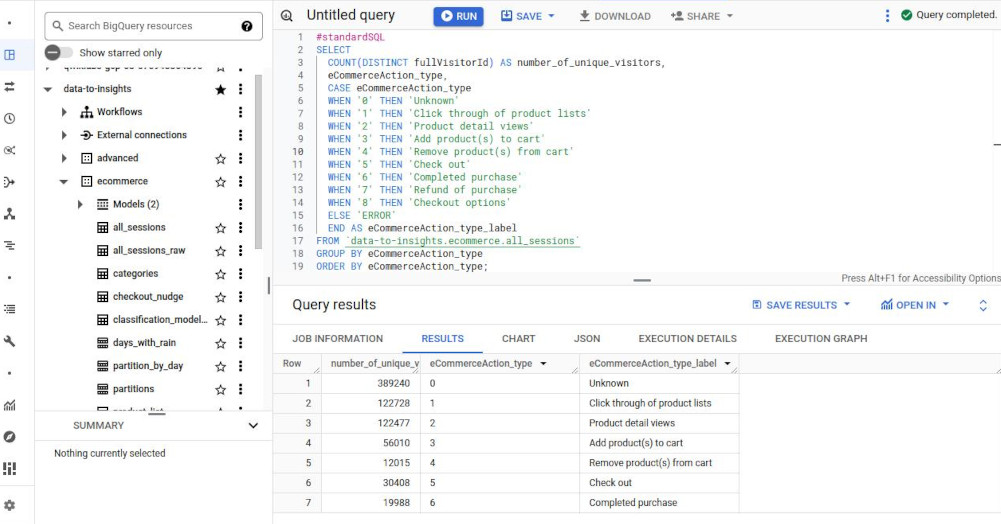Click the help icon in search box
The height and width of the screenshot is (524, 1001).
coord(247,26)
